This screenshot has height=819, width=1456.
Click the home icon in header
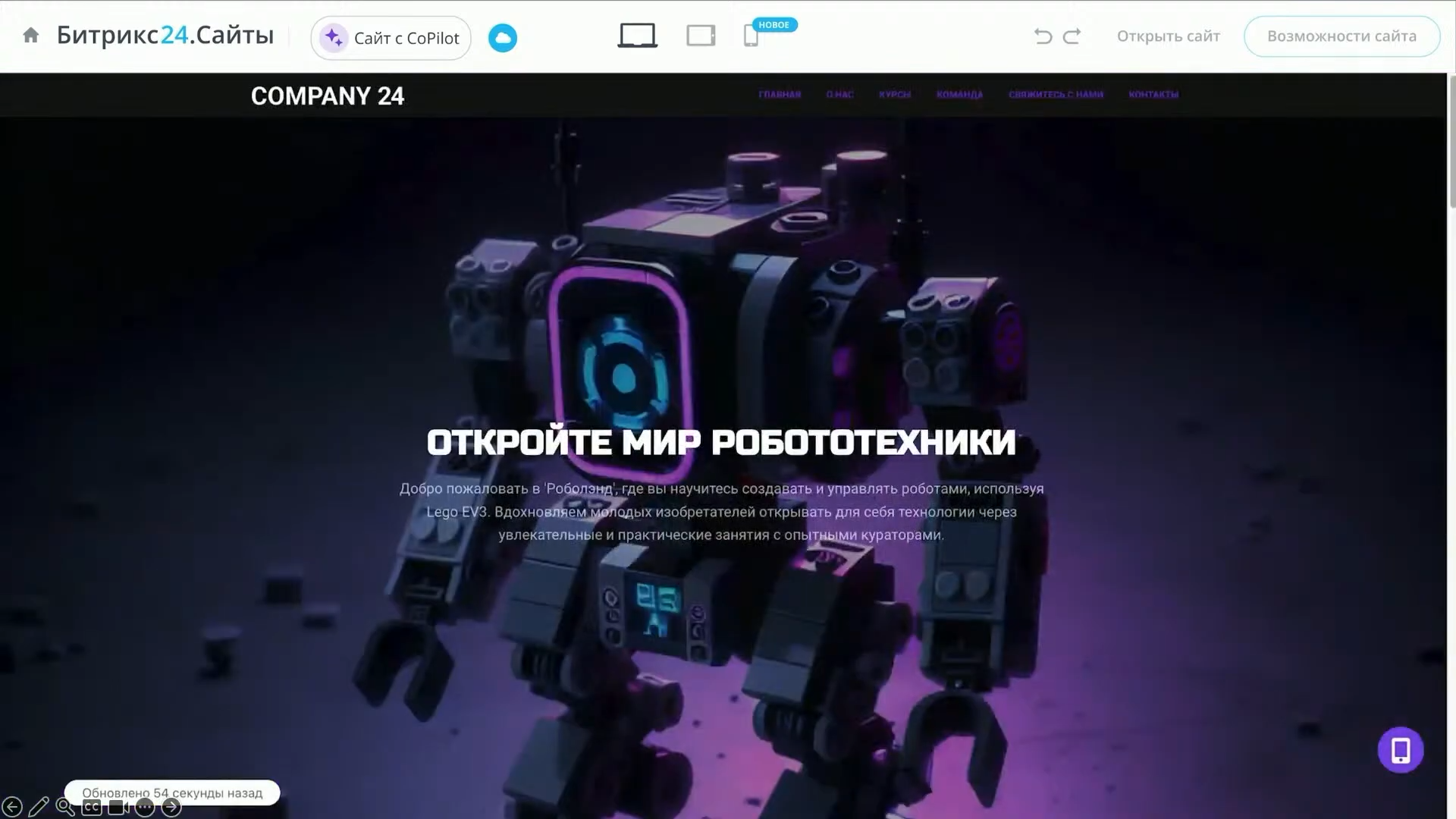(x=30, y=36)
